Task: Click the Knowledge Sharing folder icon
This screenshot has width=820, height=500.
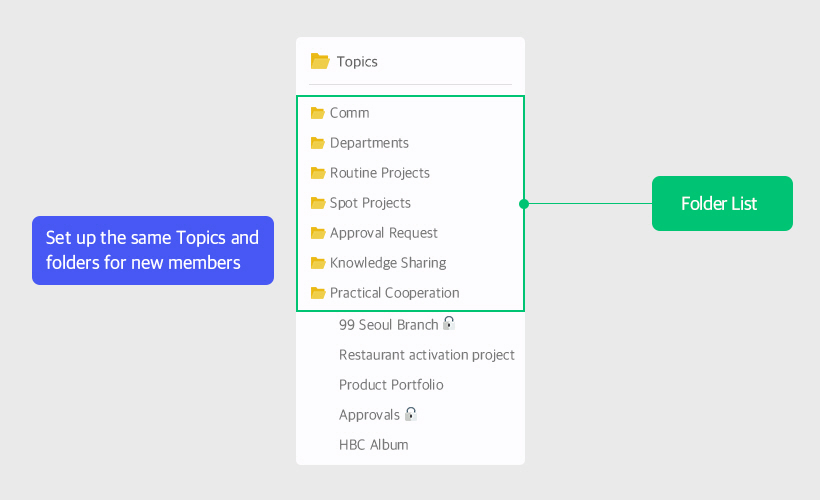Action: point(317,263)
